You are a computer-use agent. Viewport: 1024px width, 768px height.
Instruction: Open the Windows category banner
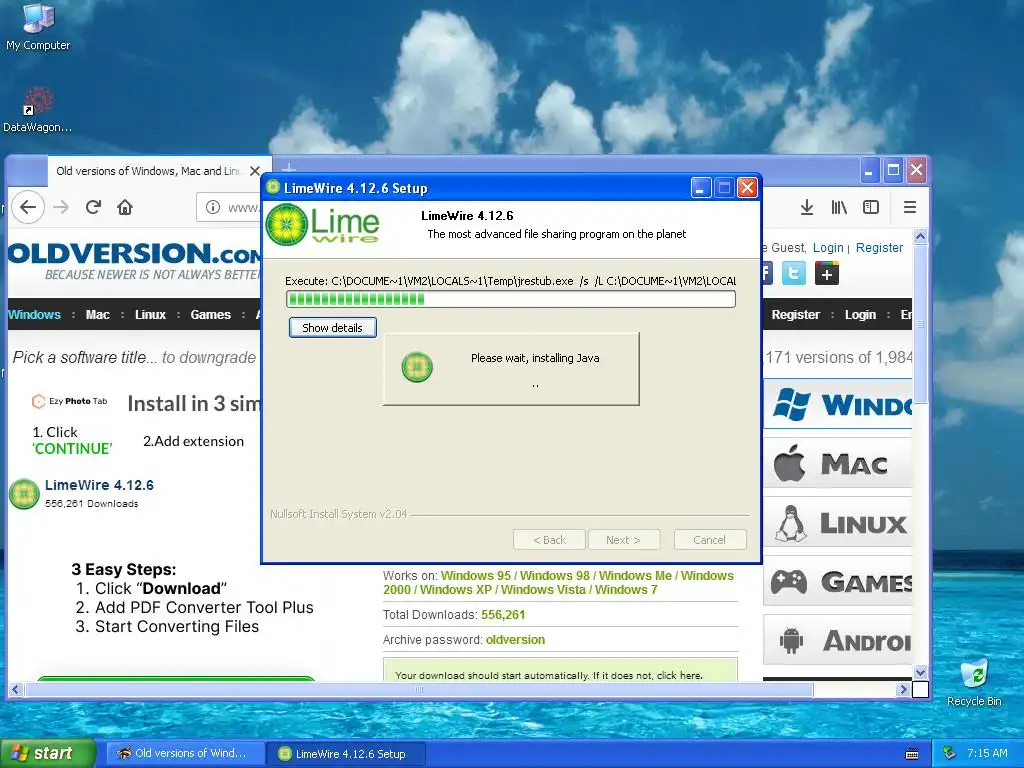coord(838,404)
